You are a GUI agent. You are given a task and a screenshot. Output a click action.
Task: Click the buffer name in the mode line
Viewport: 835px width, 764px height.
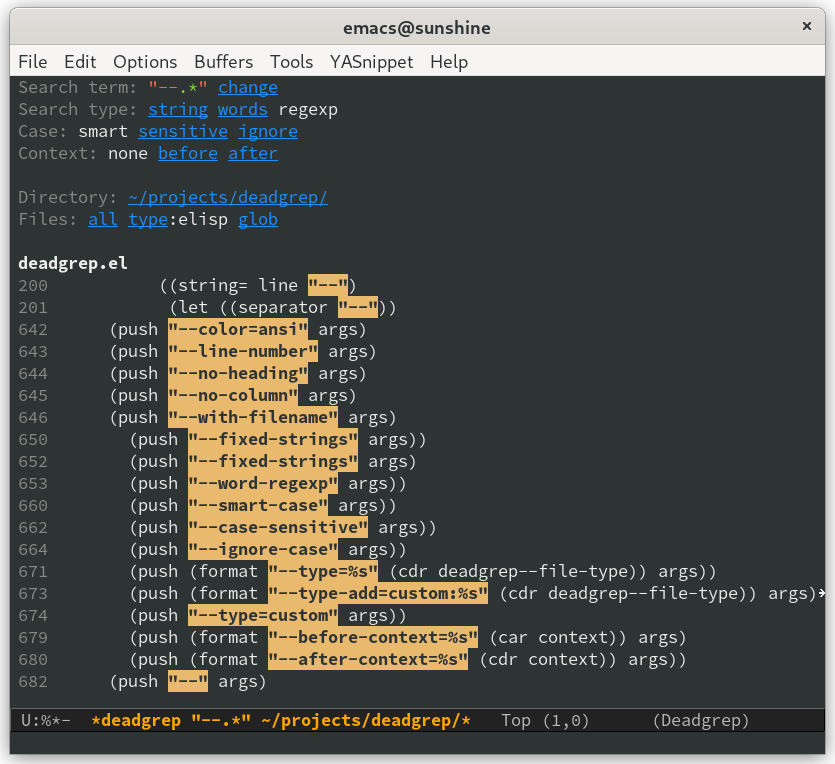click(281, 720)
